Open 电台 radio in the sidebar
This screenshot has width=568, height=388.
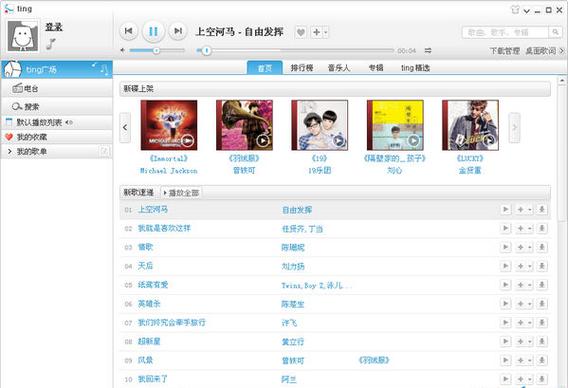tap(57, 88)
